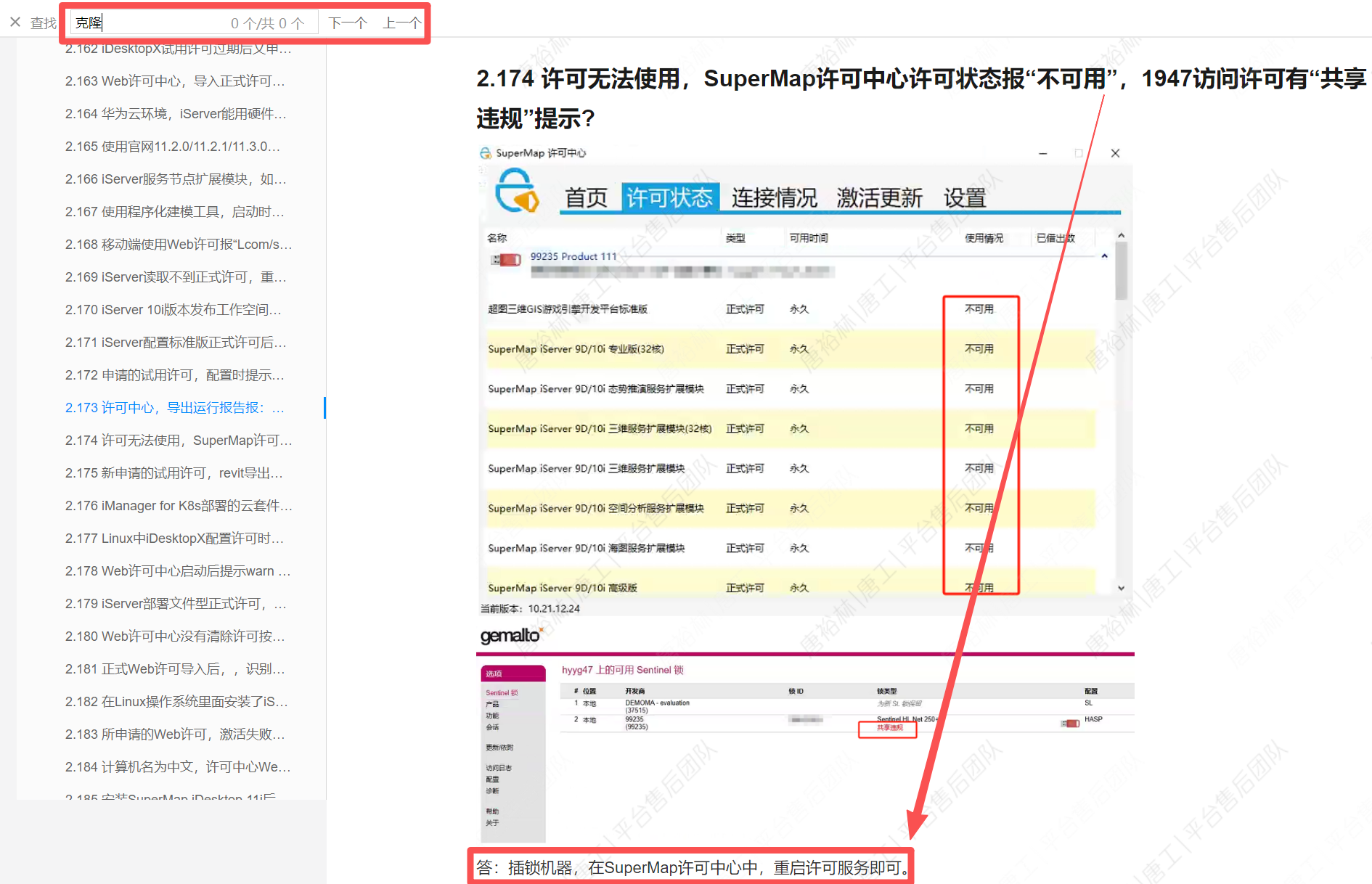Screen dimensions: 1372x884
Task: Click the gemalto logo
Action: (x=510, y=636)
